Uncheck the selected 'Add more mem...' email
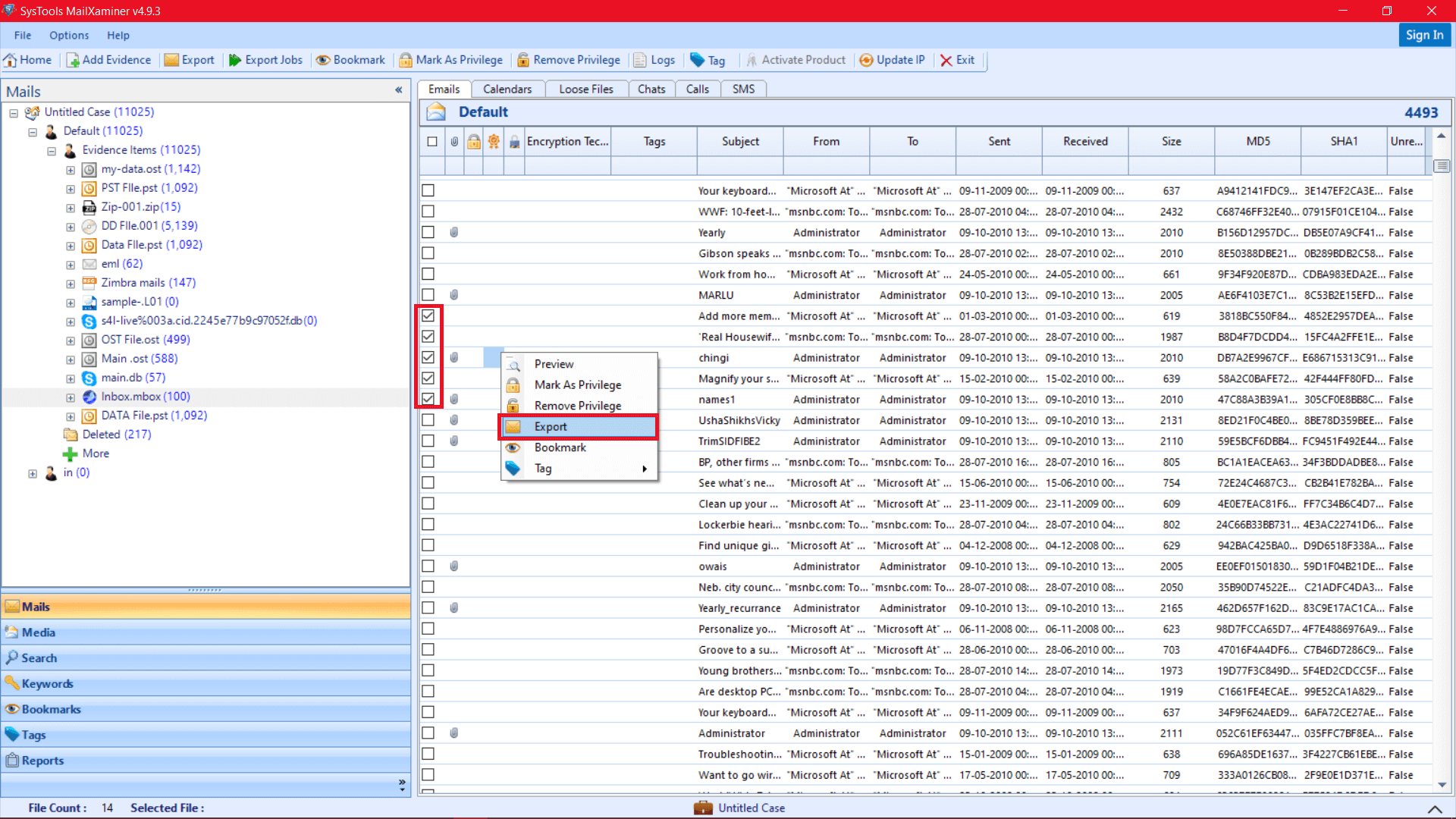 [x=428, y=316]
